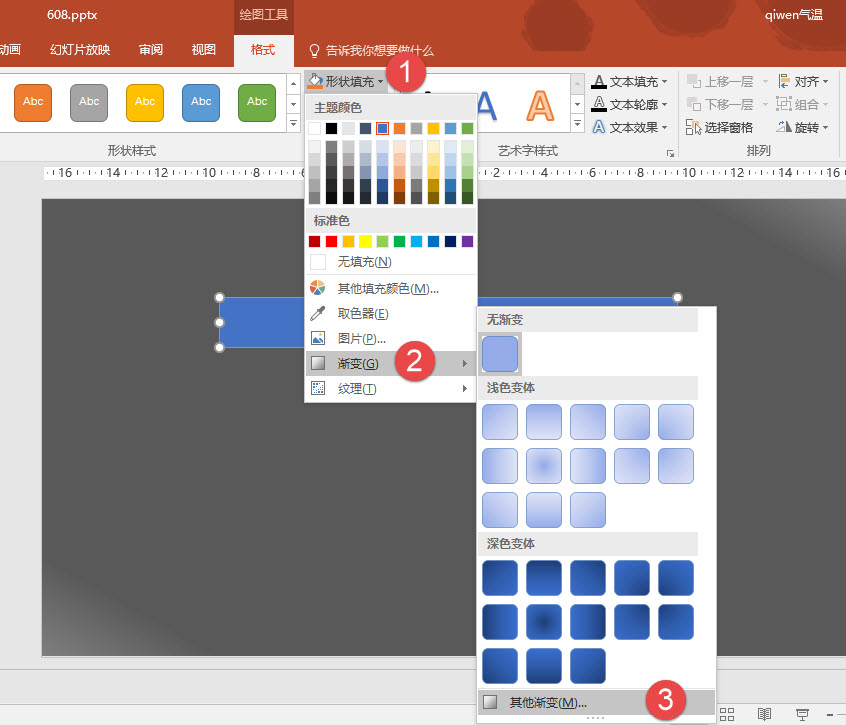The image size is (846, 725).
Task: Pick purple standard color
Action: tap(467, 241)
